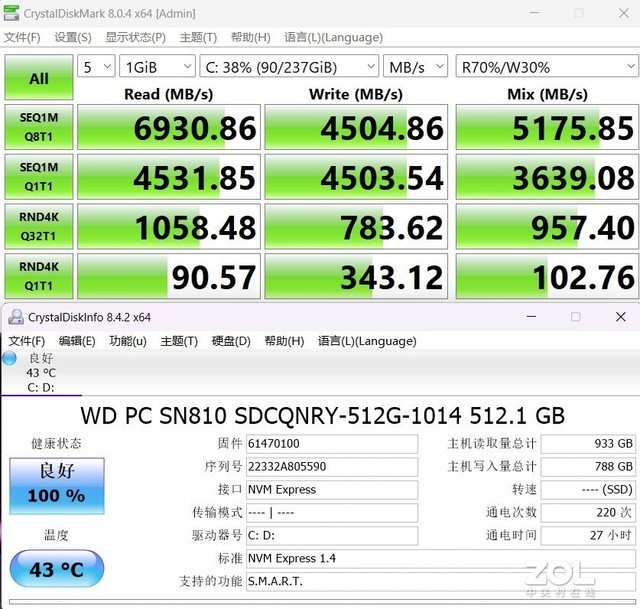Viewport: 640px width, 609px height.
Task: Open 主题(T) menu in CrystalDiskMark
Action: (x=198, y=38)
